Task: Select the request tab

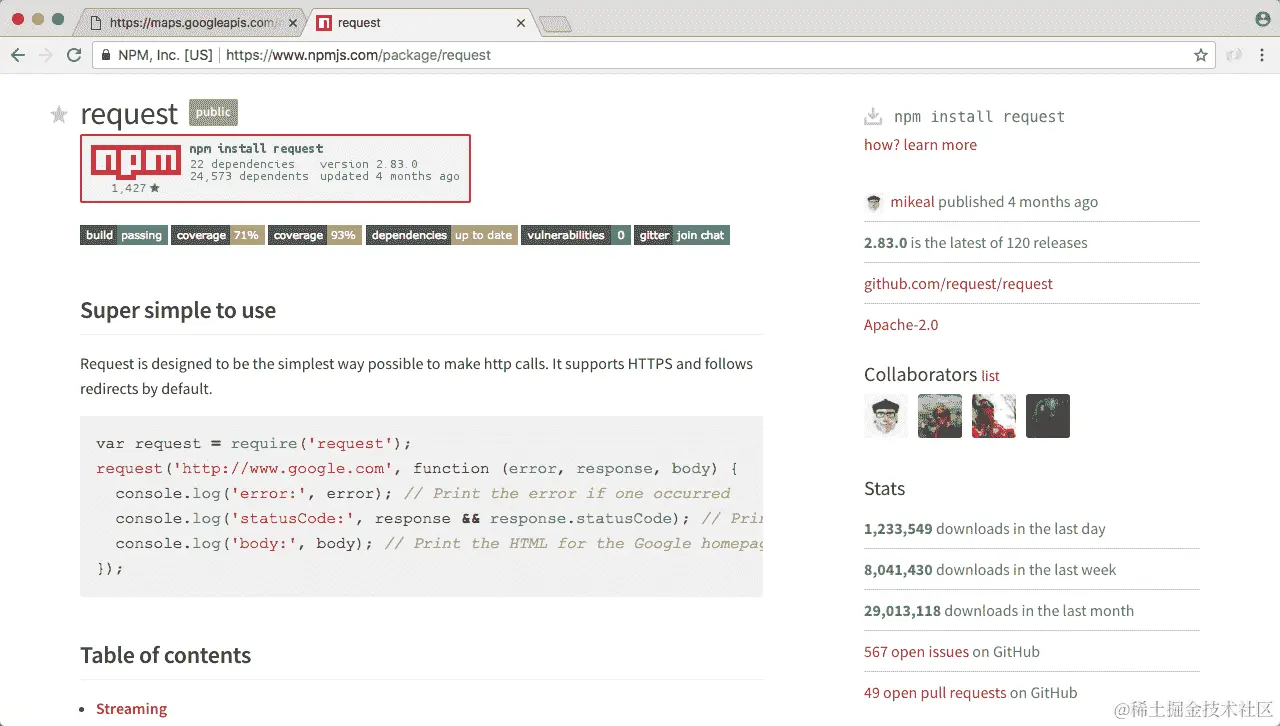Action: 422,22
